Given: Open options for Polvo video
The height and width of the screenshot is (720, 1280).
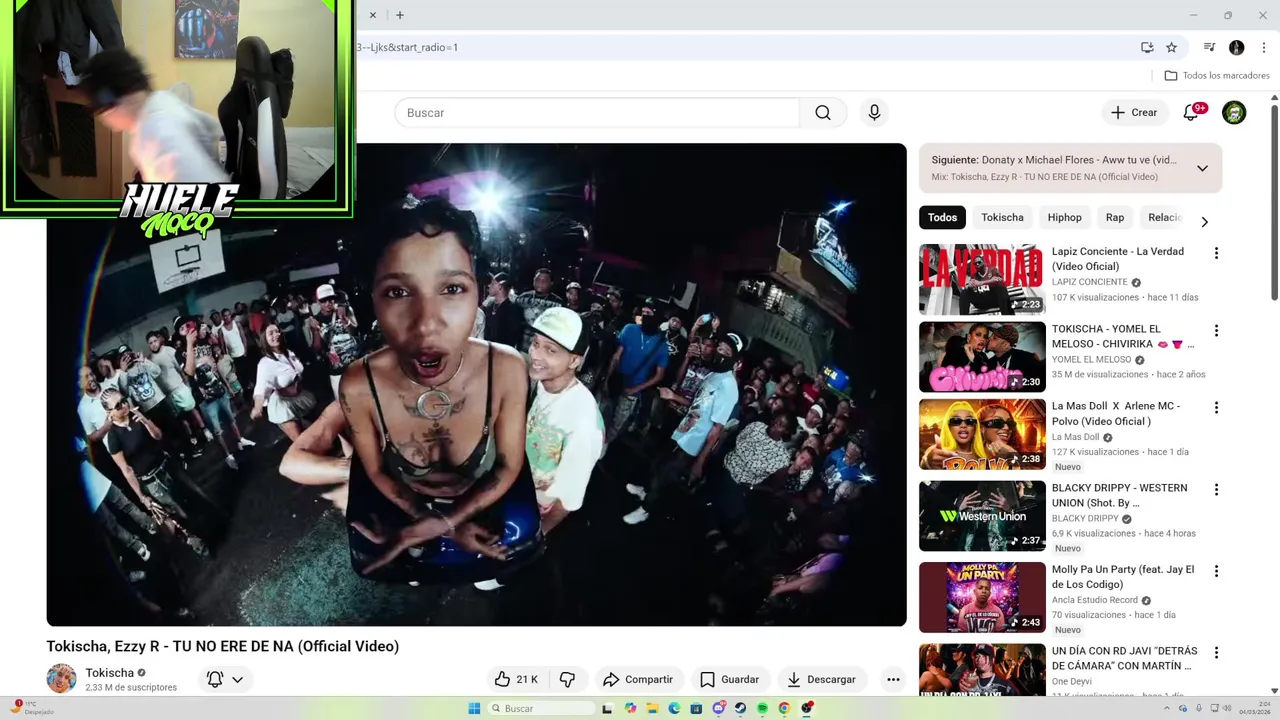Looking at the screenshot, I should tap(1216, 408).
